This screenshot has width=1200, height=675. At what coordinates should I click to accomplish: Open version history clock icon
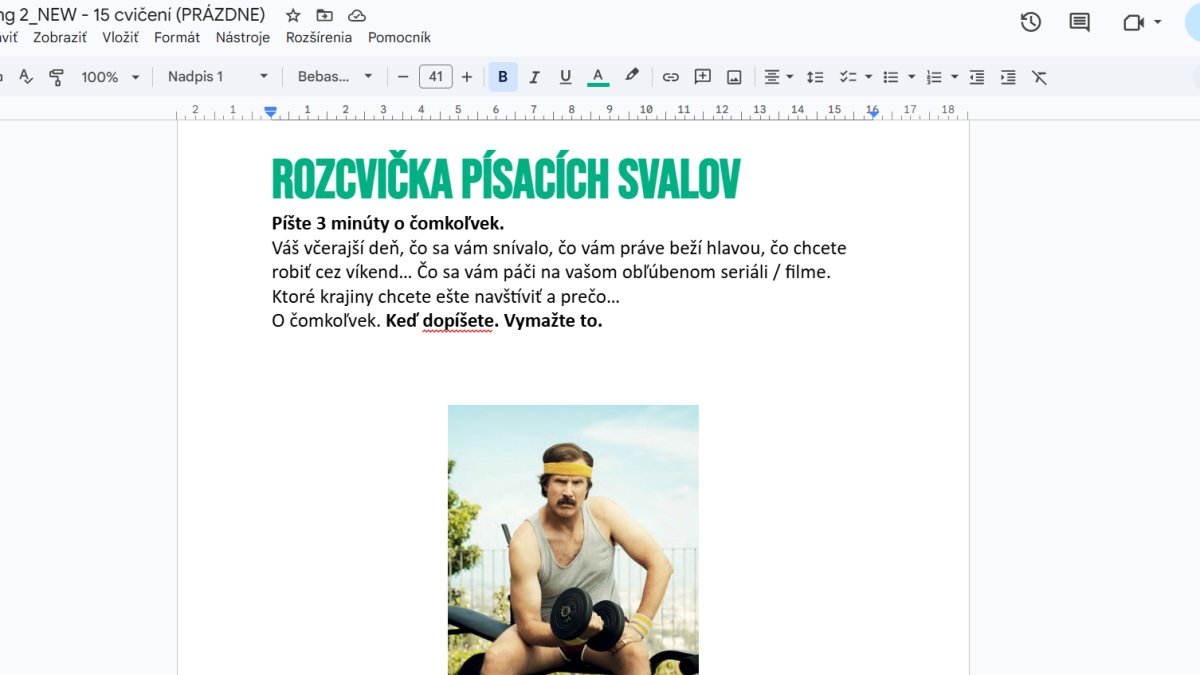coord(1031,22)
